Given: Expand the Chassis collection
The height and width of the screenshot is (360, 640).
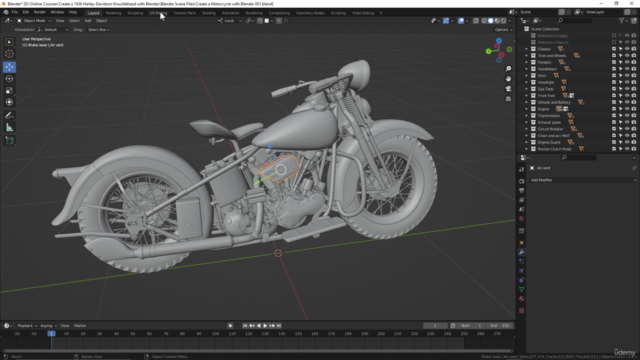Looking at the screenshot, I should tap(527, 49).
